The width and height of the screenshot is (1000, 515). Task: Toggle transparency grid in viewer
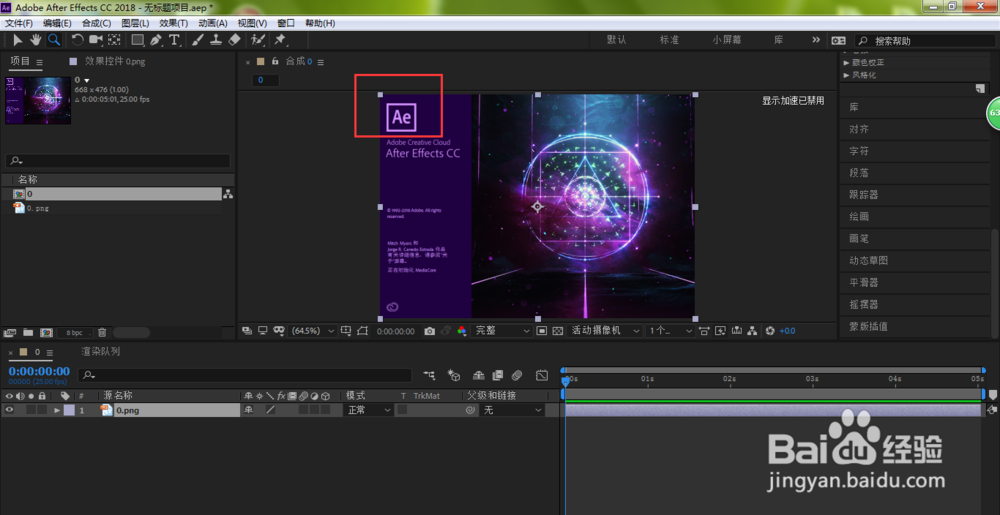click(557, 331)
